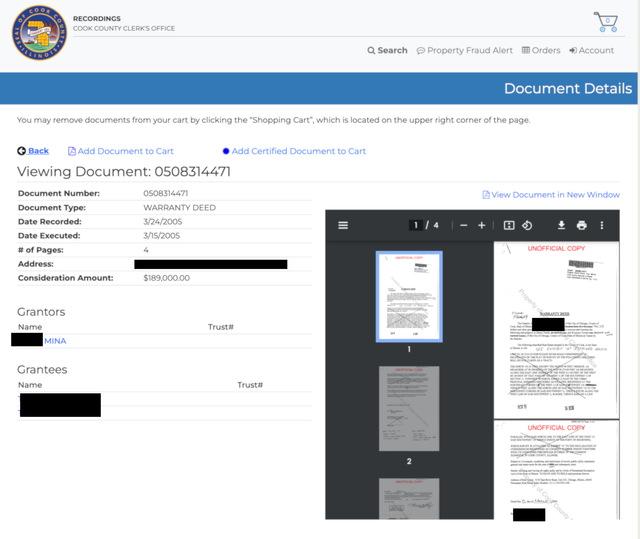Click document number value 0508314471
Viewport: 640px width, 539px height.
click(166, 193)
